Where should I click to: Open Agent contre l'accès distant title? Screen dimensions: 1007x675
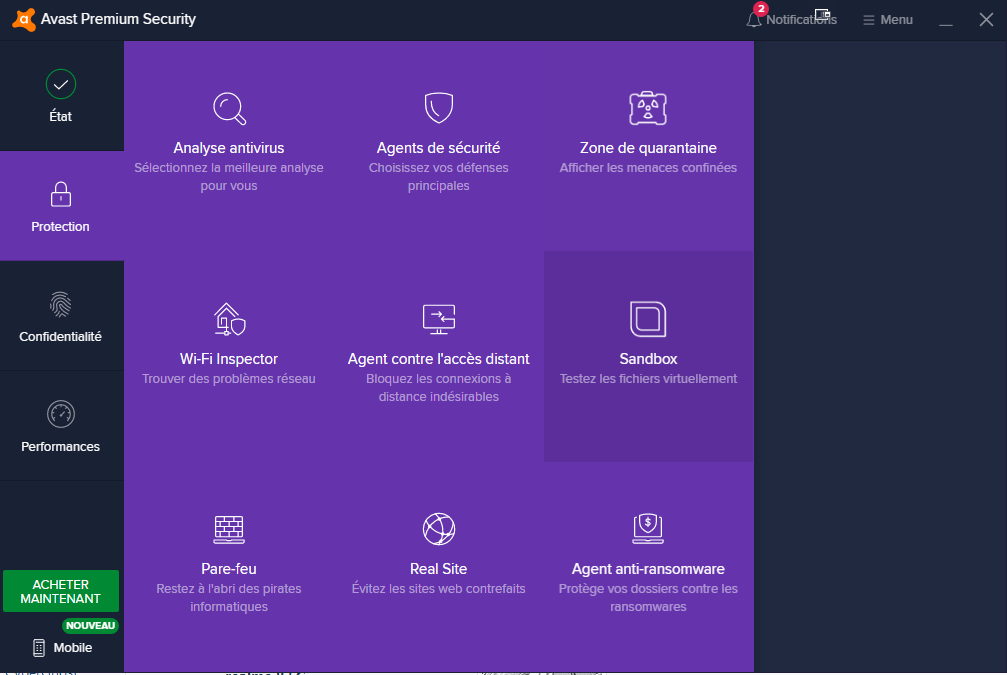(x=439, y=358)
